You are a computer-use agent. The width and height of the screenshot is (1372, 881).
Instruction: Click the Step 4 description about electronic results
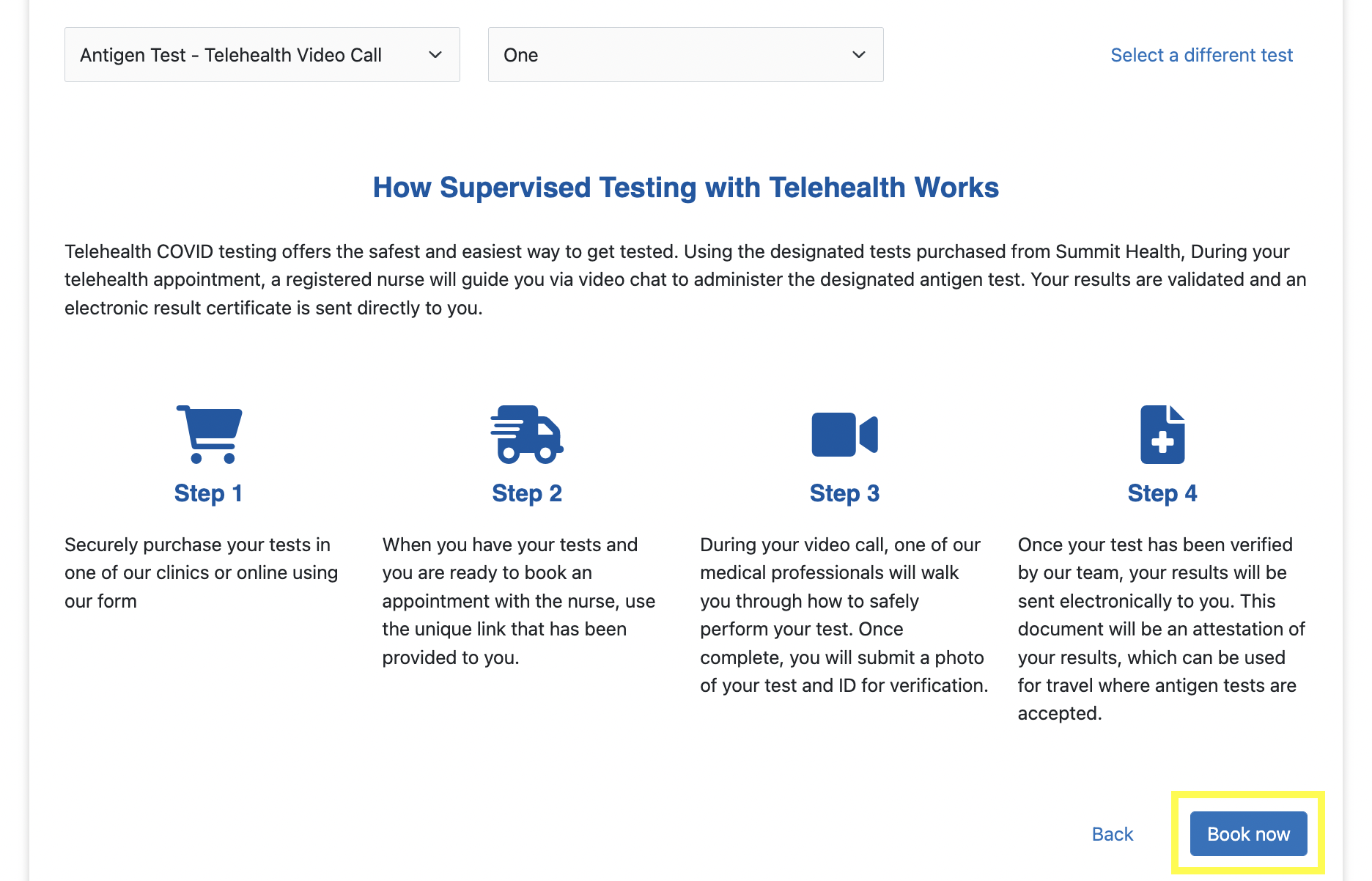click(1162, 629)
